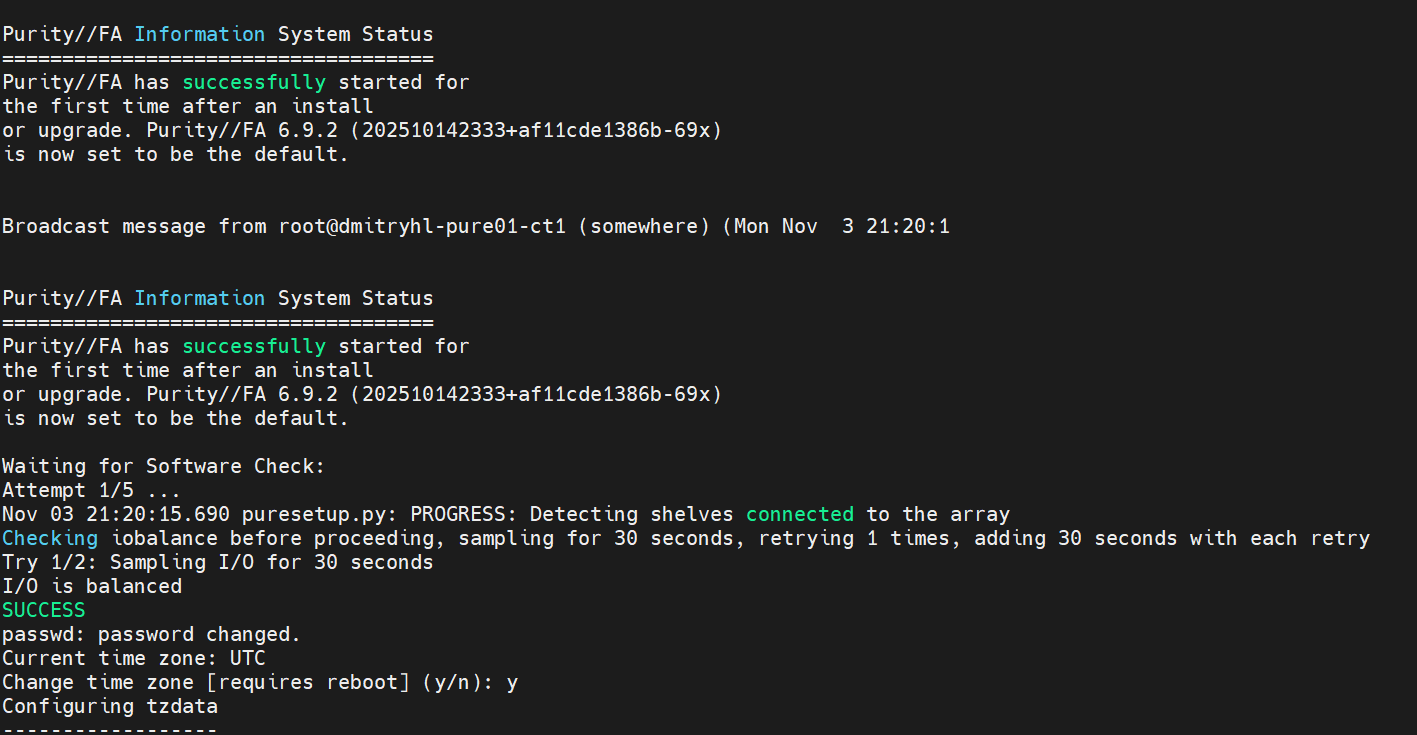The width and height of the screenshot is (1417, 735).
Task: Click the timestamp "Nov 03 21:20:15.690"
Action: [x=115, y=514]
